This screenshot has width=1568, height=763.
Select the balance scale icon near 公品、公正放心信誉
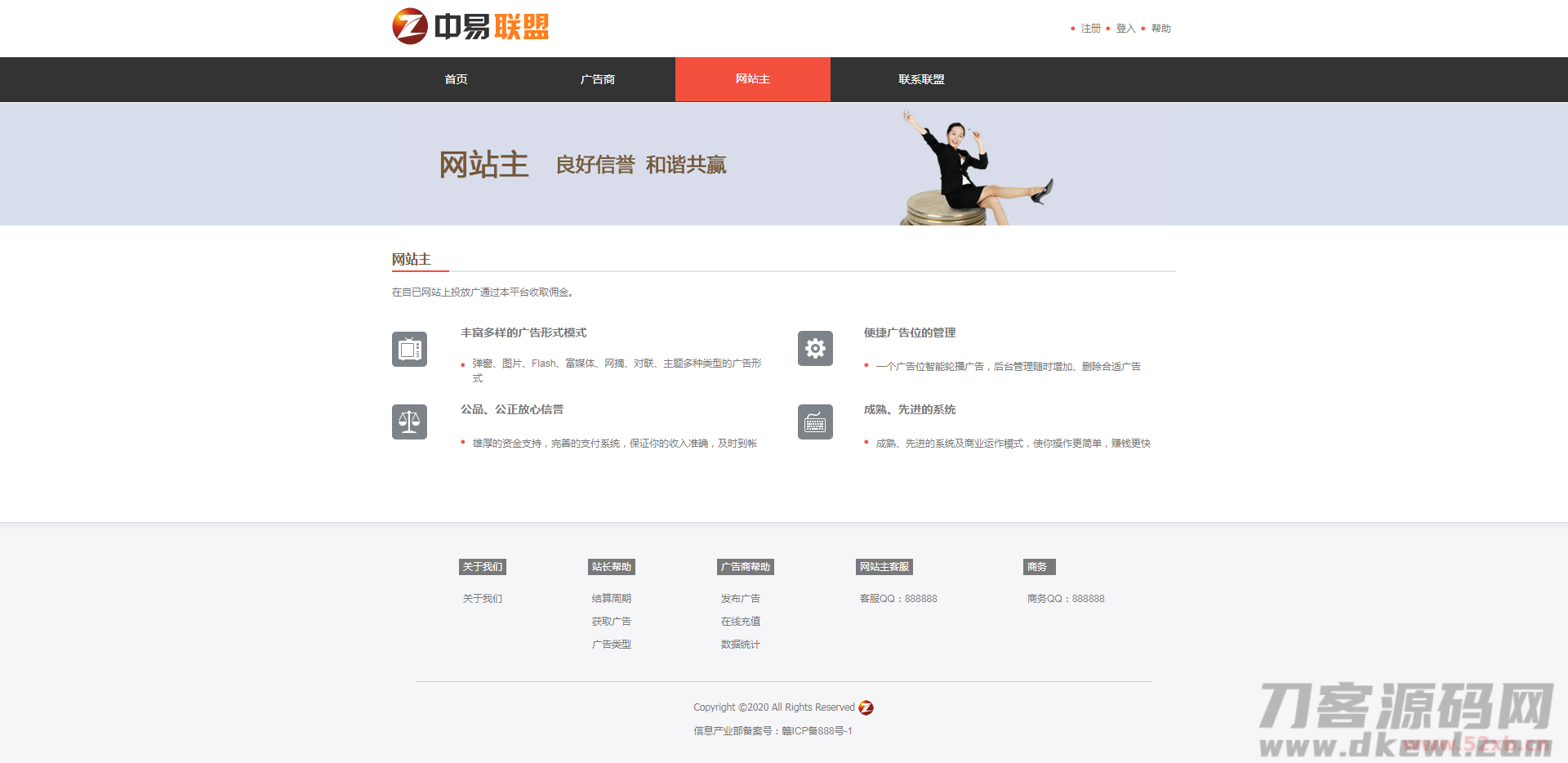pyautogui.click(x=409, y=422)
